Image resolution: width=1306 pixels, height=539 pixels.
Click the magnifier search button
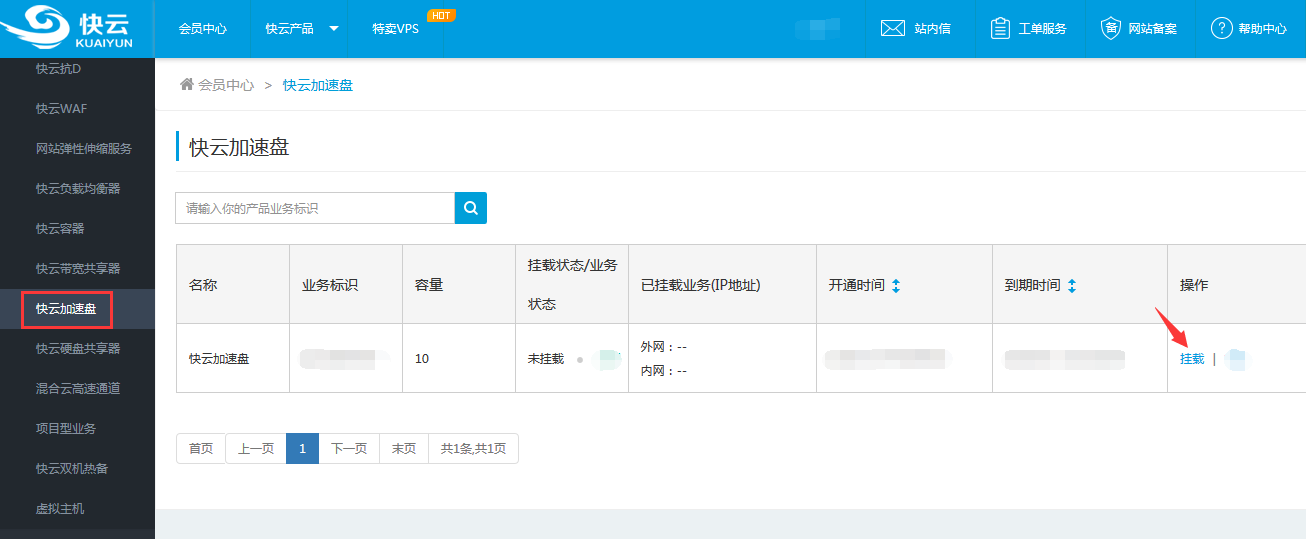(470, 208)
